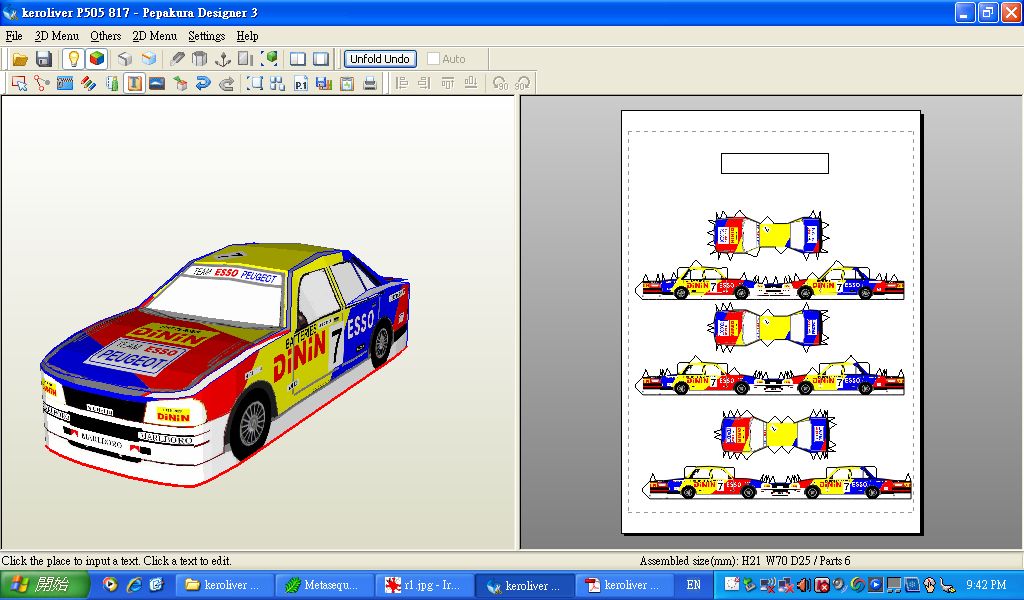Image resolution: width=1024 pixels, height=600 pixels.
Task: Toggle the light bulb lighting button
Action: [x=73, y=59]
